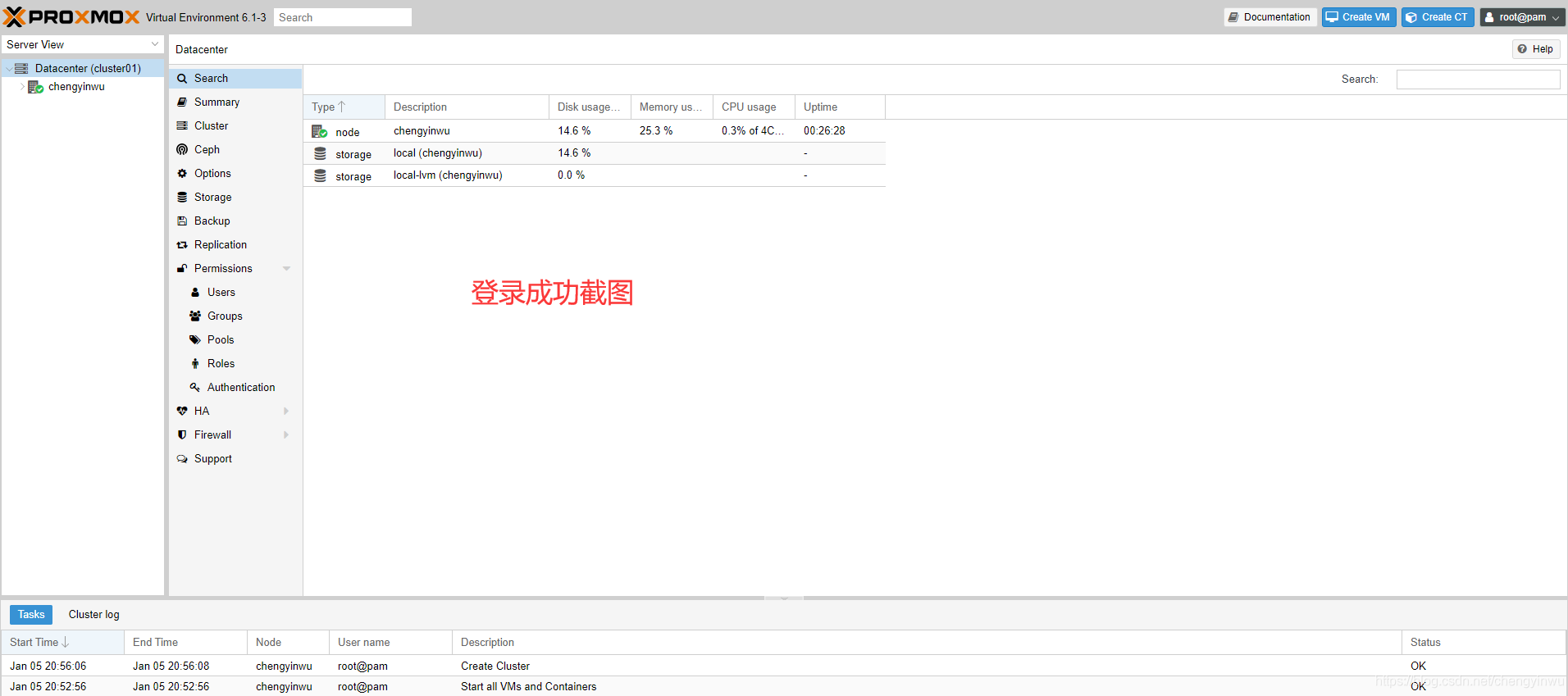Click the Create VM button

point(1358,17)
